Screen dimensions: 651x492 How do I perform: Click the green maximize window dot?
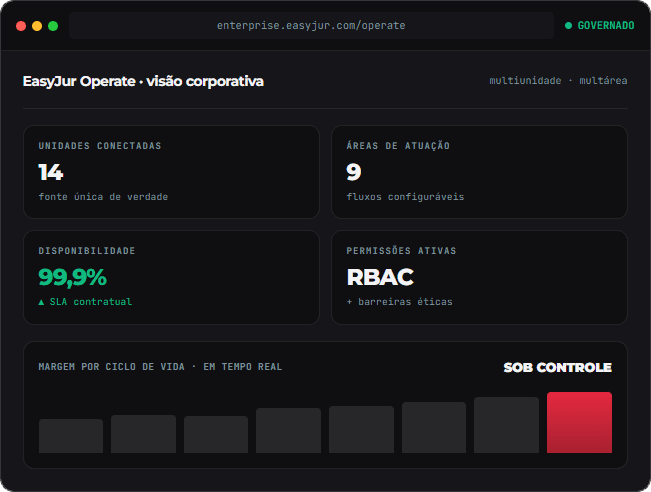click(x=53, y=26)
